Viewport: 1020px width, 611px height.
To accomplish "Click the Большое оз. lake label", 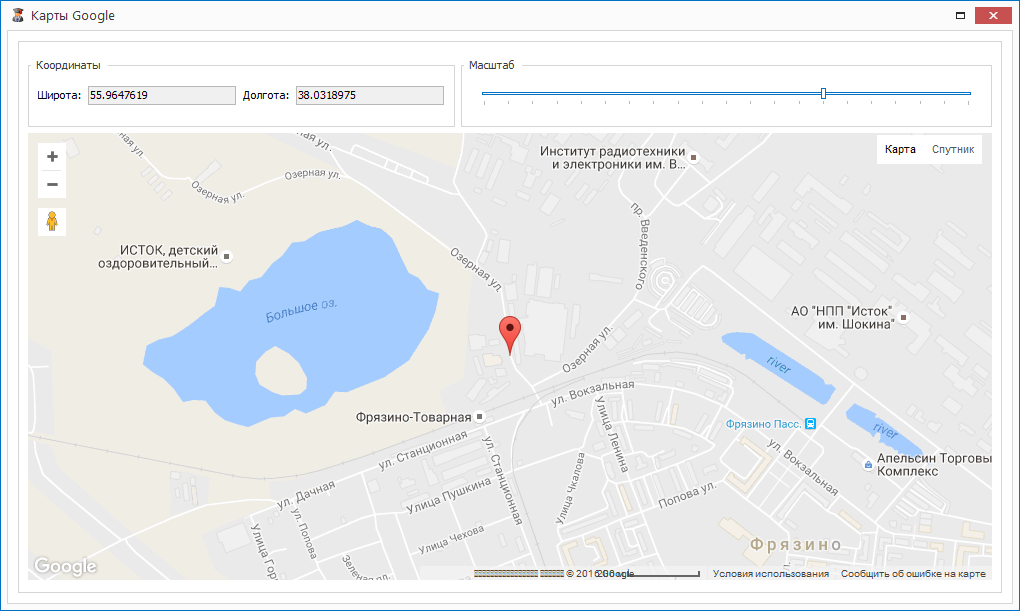I will (x=301, y=311).
